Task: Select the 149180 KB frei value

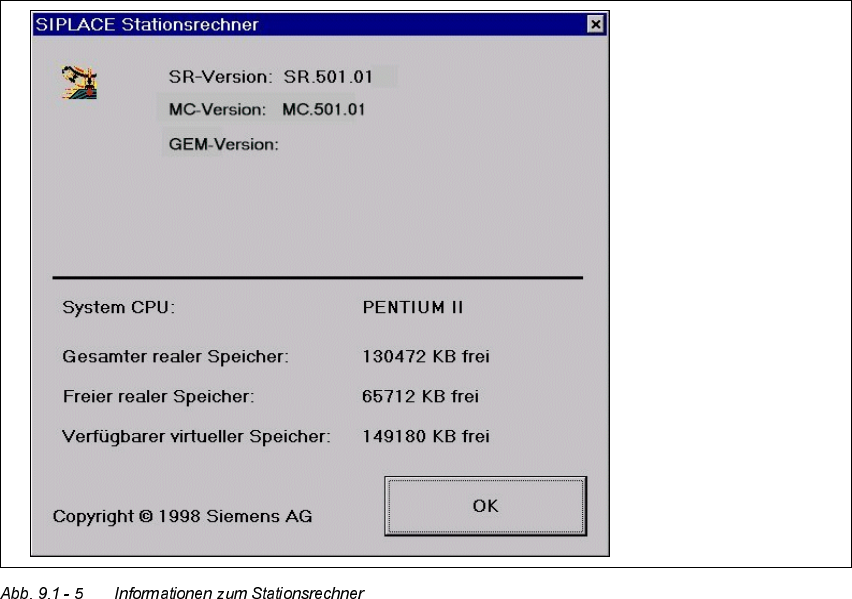Action: point(425,436)
